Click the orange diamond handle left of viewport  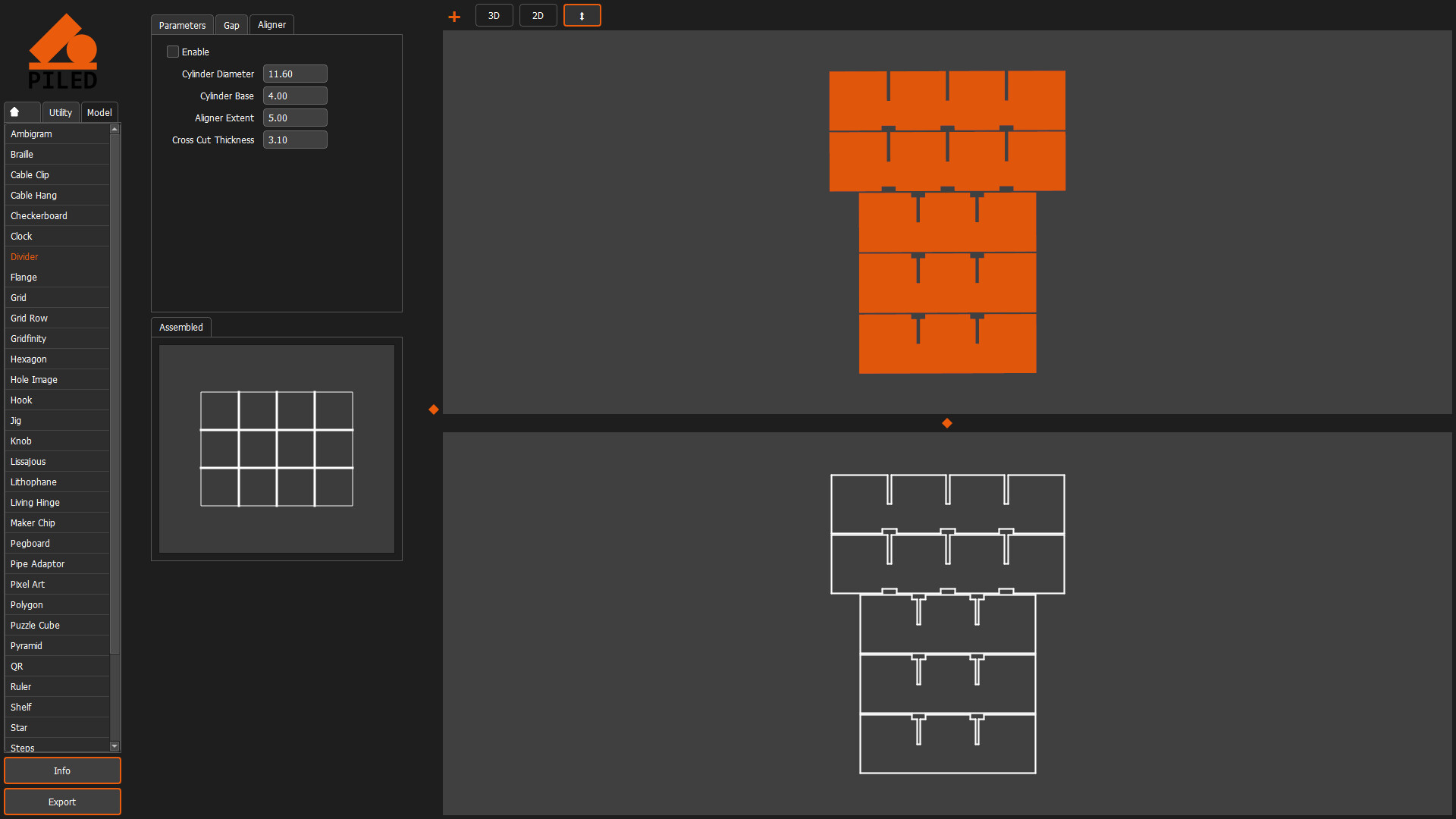click(x=434, y=409)
